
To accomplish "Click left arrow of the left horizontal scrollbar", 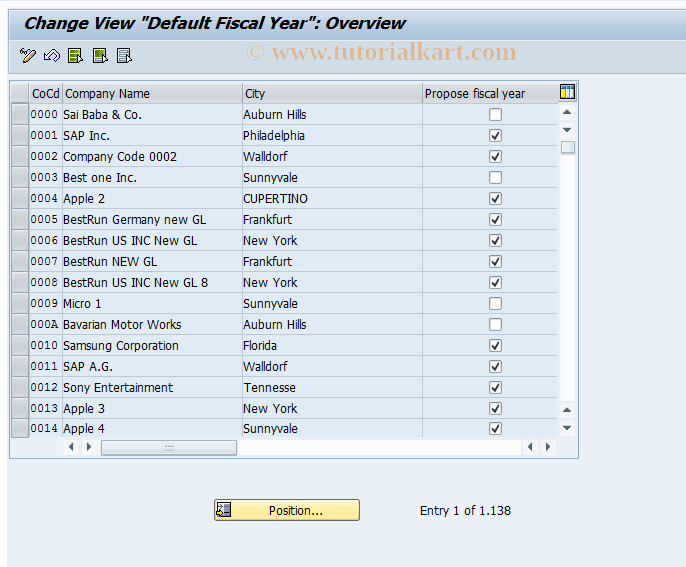I will coord(71,447).
